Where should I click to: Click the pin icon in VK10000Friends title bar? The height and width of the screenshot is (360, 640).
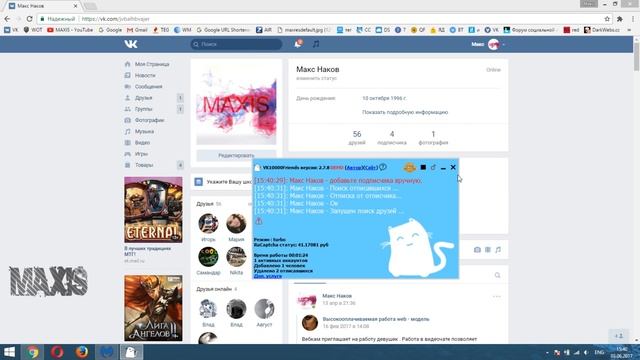point(433,167)
